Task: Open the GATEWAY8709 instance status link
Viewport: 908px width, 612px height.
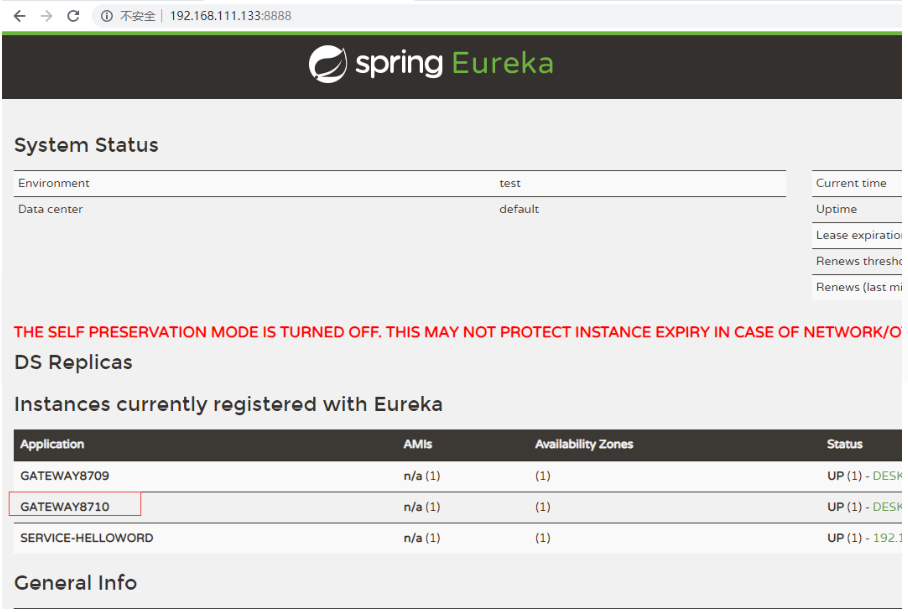Action: click(887, 476)
